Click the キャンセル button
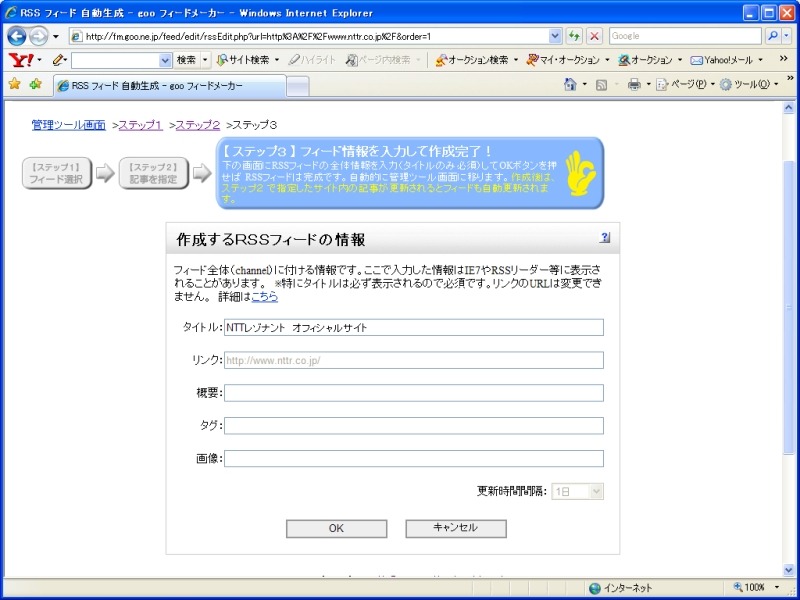Viewport: 800px width, 600px height. (x=456, y=529)
